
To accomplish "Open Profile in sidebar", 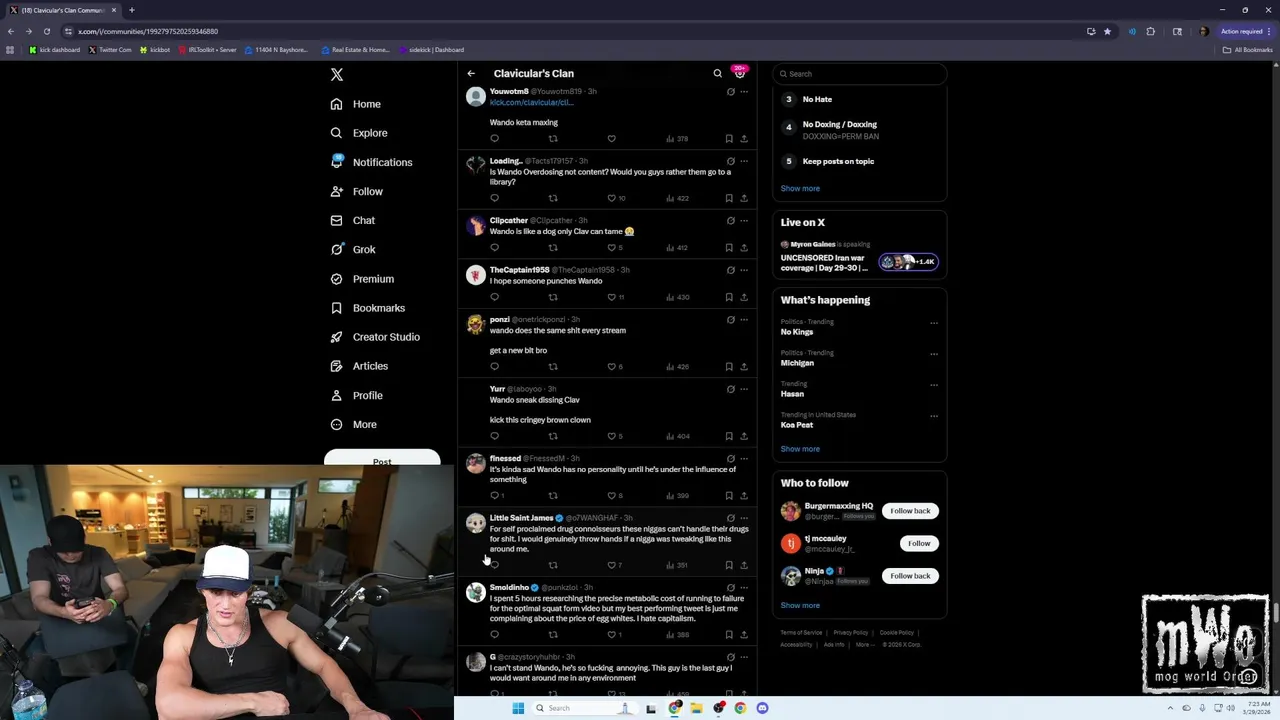I will point(357,396).
